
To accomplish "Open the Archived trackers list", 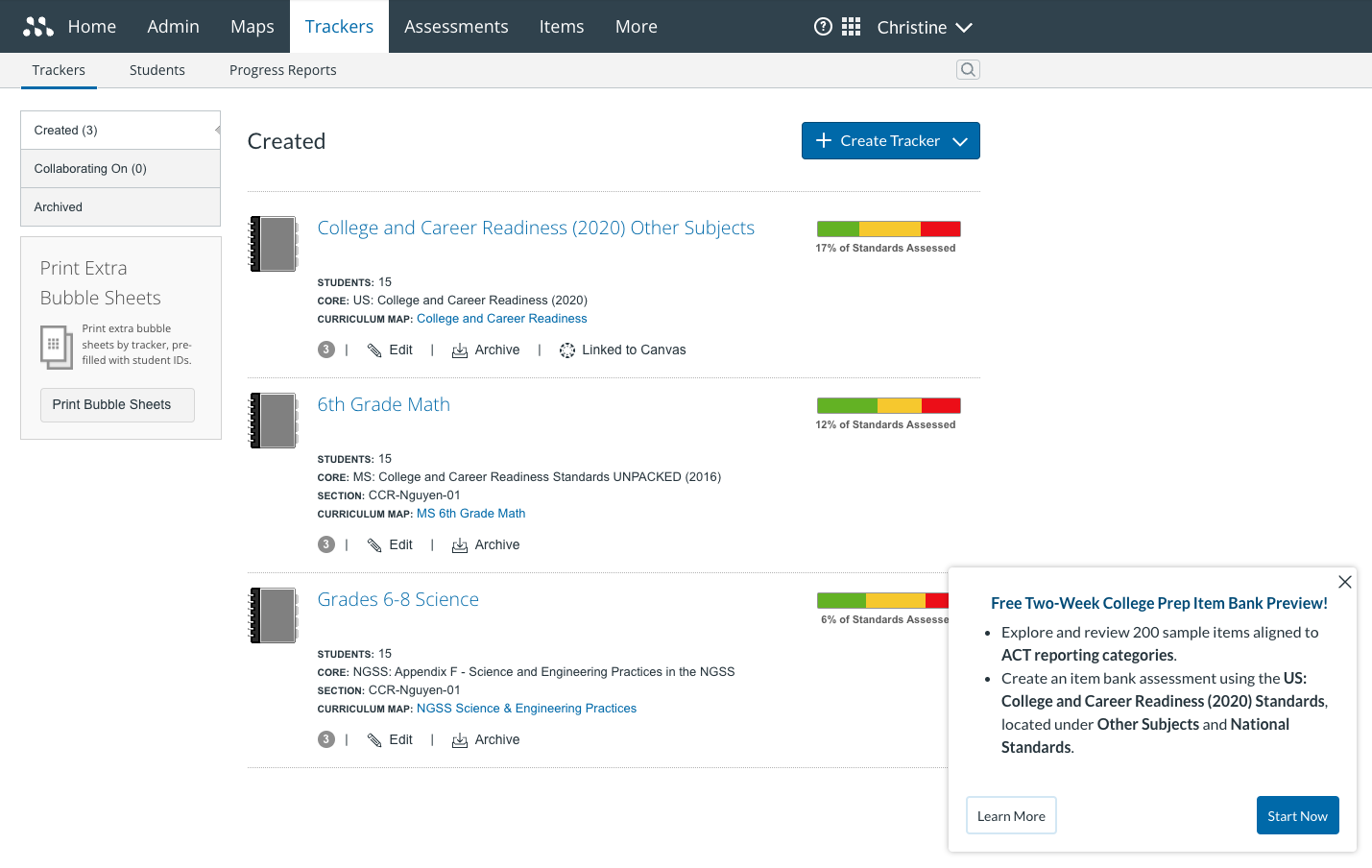I will 120,207.
